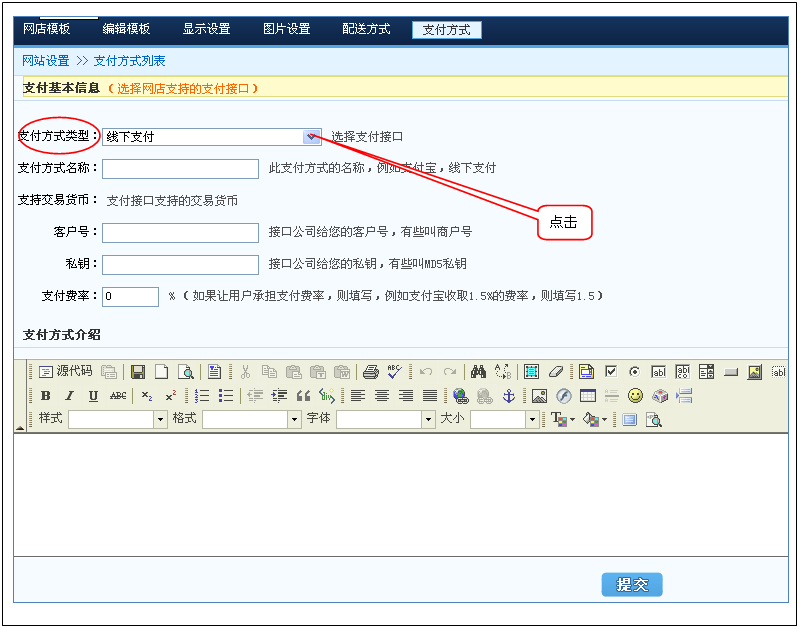This screenshot has width=800, height=629.
Task: Toggle Subscript formatting
Action: click(147, 396)
